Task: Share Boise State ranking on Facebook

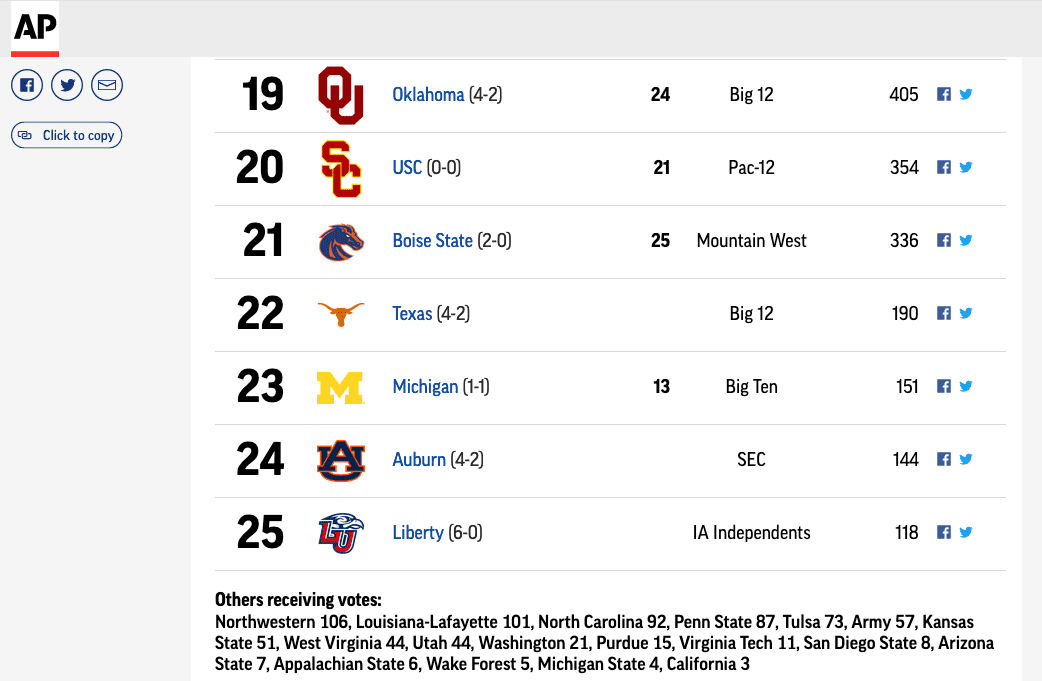Action: [944, 240]
